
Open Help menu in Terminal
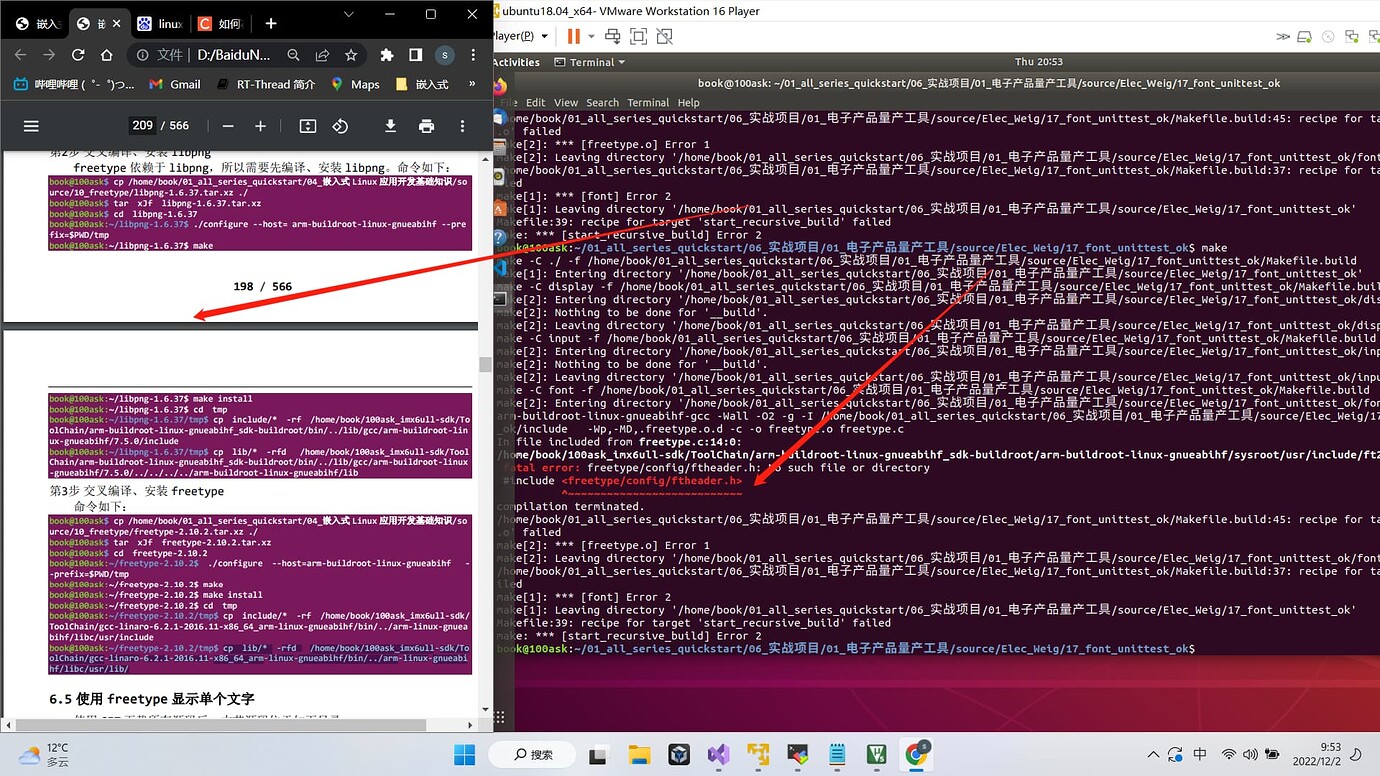pyautogui.click(x=688, y=102)
